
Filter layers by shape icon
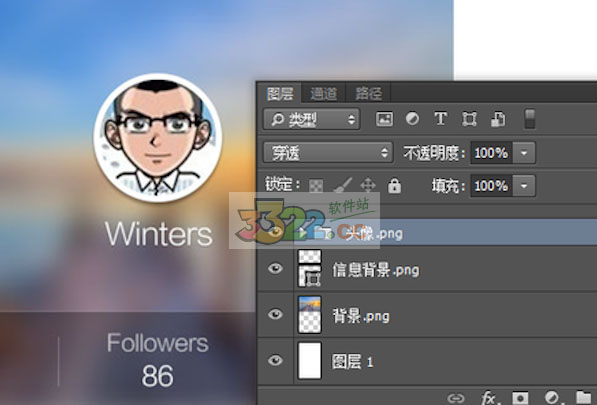469,119
